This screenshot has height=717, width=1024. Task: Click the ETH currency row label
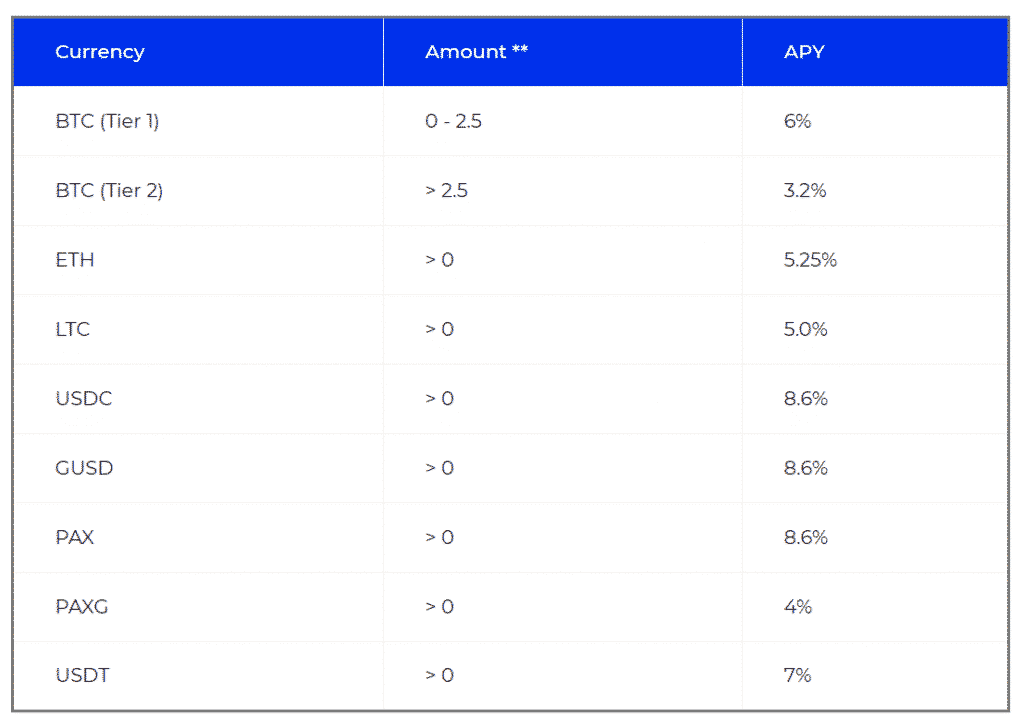tap(75, 260)
